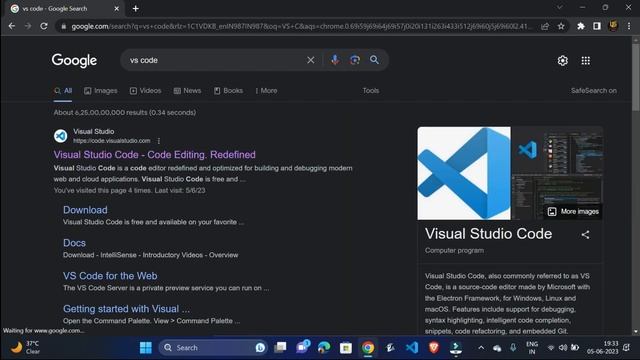Click Chrome icon in taskbar
Screen dimensions: 640x360
point(367,348)
